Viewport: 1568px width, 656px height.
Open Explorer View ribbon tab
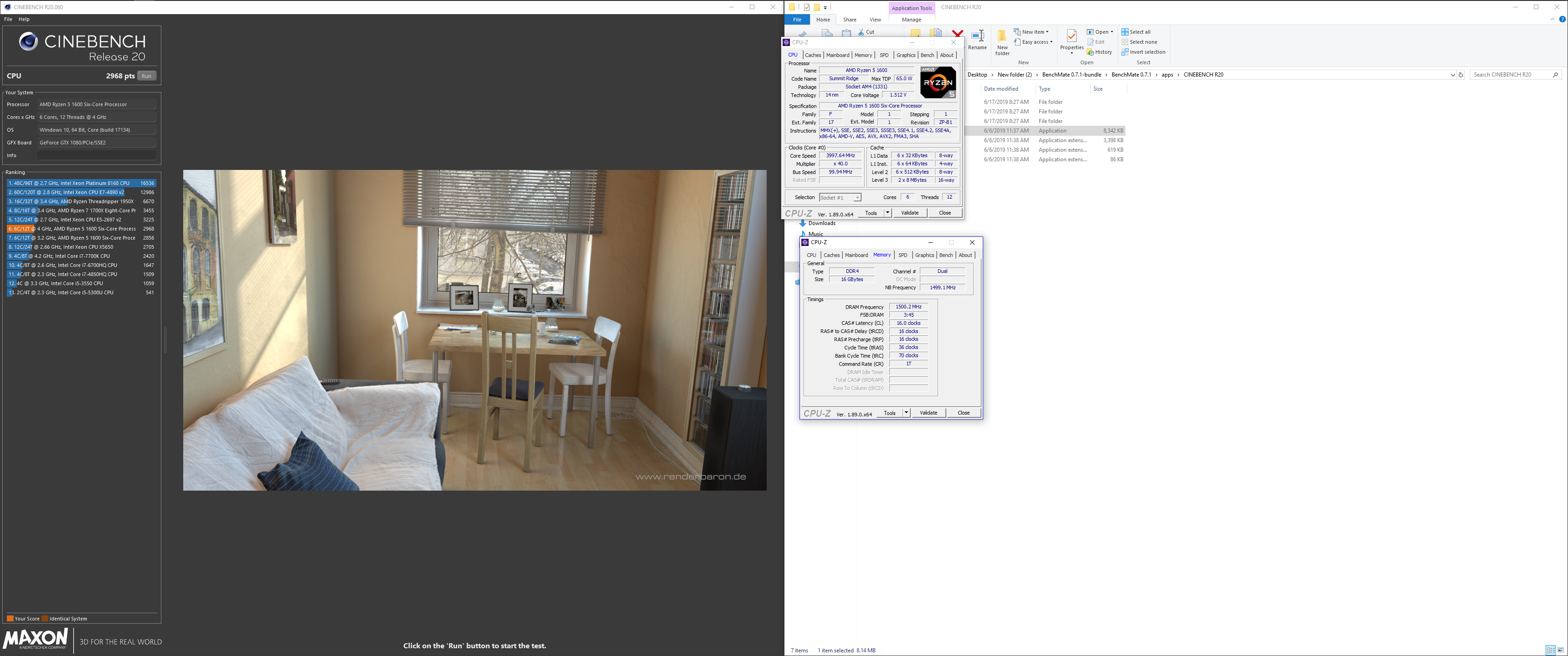click(875, 20)
